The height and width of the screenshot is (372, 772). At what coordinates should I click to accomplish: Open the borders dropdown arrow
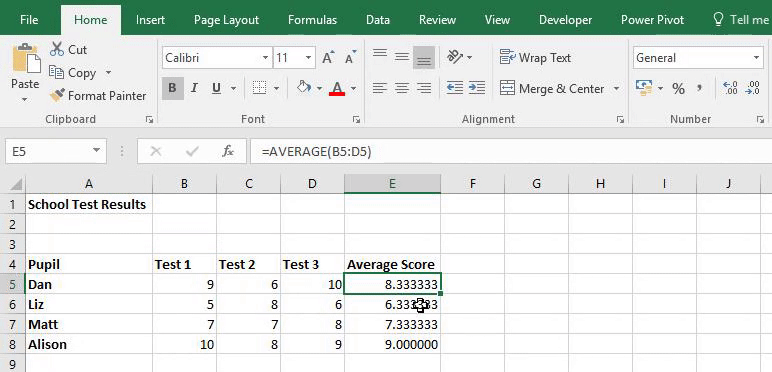[x=276, y=89]
